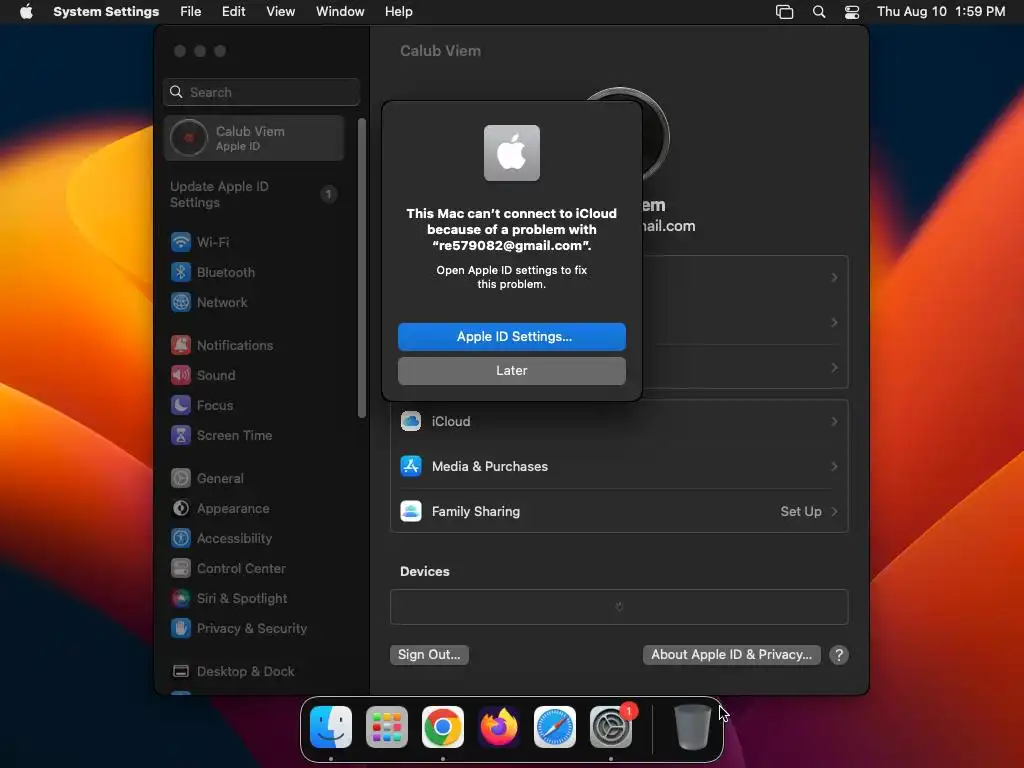
Task: Select Calub Viem Apple ID sidebar entry
Action: click(x=254, y=138)
